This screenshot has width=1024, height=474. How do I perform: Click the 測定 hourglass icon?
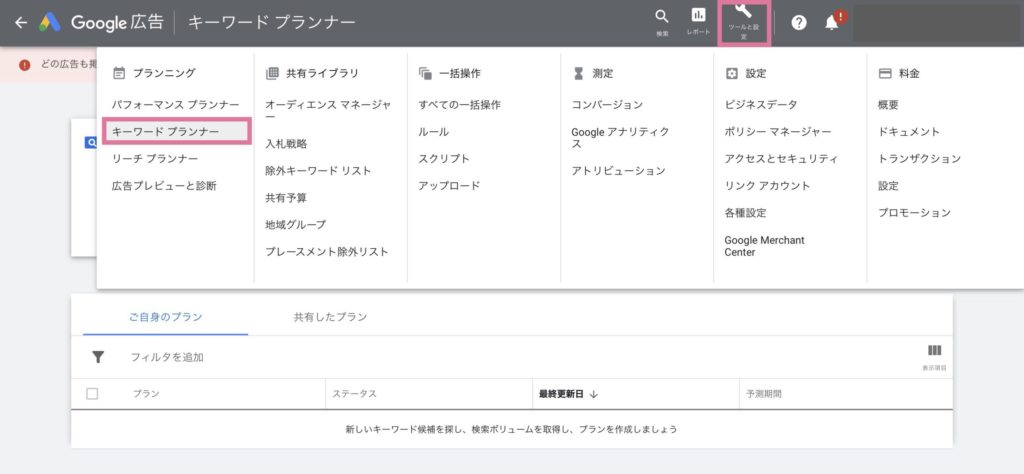click(x=579, y=73)
